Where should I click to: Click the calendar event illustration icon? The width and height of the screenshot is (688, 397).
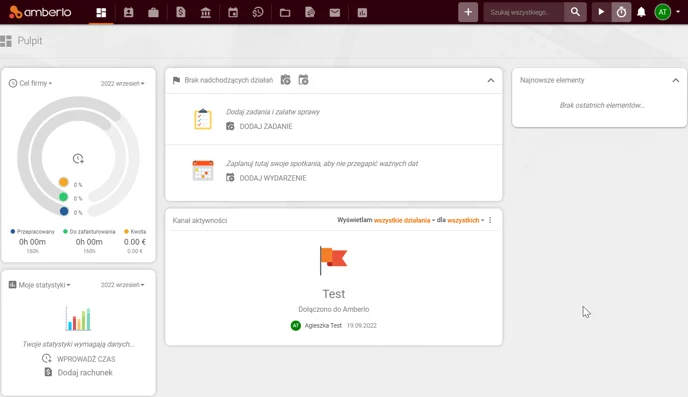(x=203, y=171)
